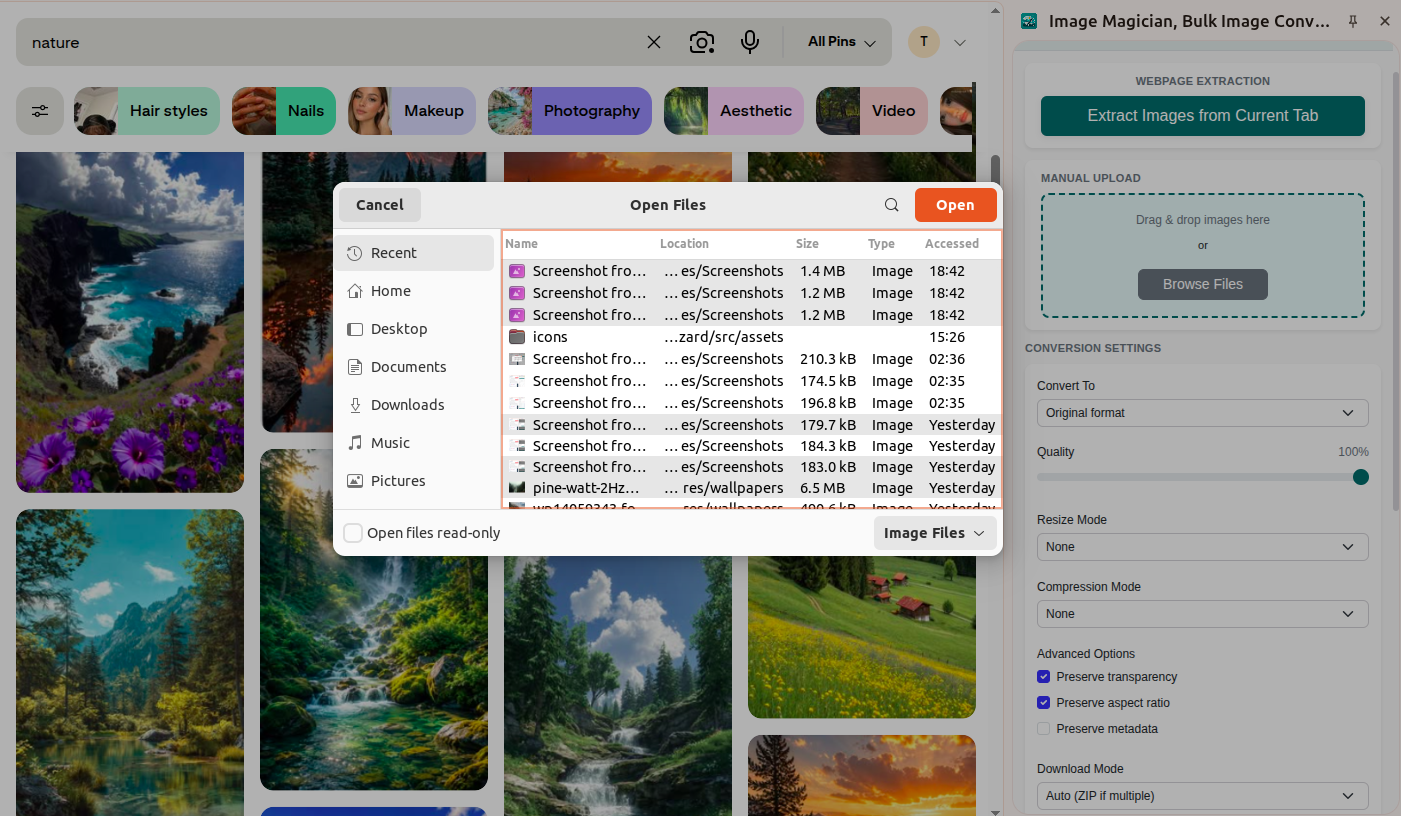Image resolution: width=1401 pixels, height=816 pixels.
Task: Select the 179.7 kB screenshot file
Action: pos(752,425)
